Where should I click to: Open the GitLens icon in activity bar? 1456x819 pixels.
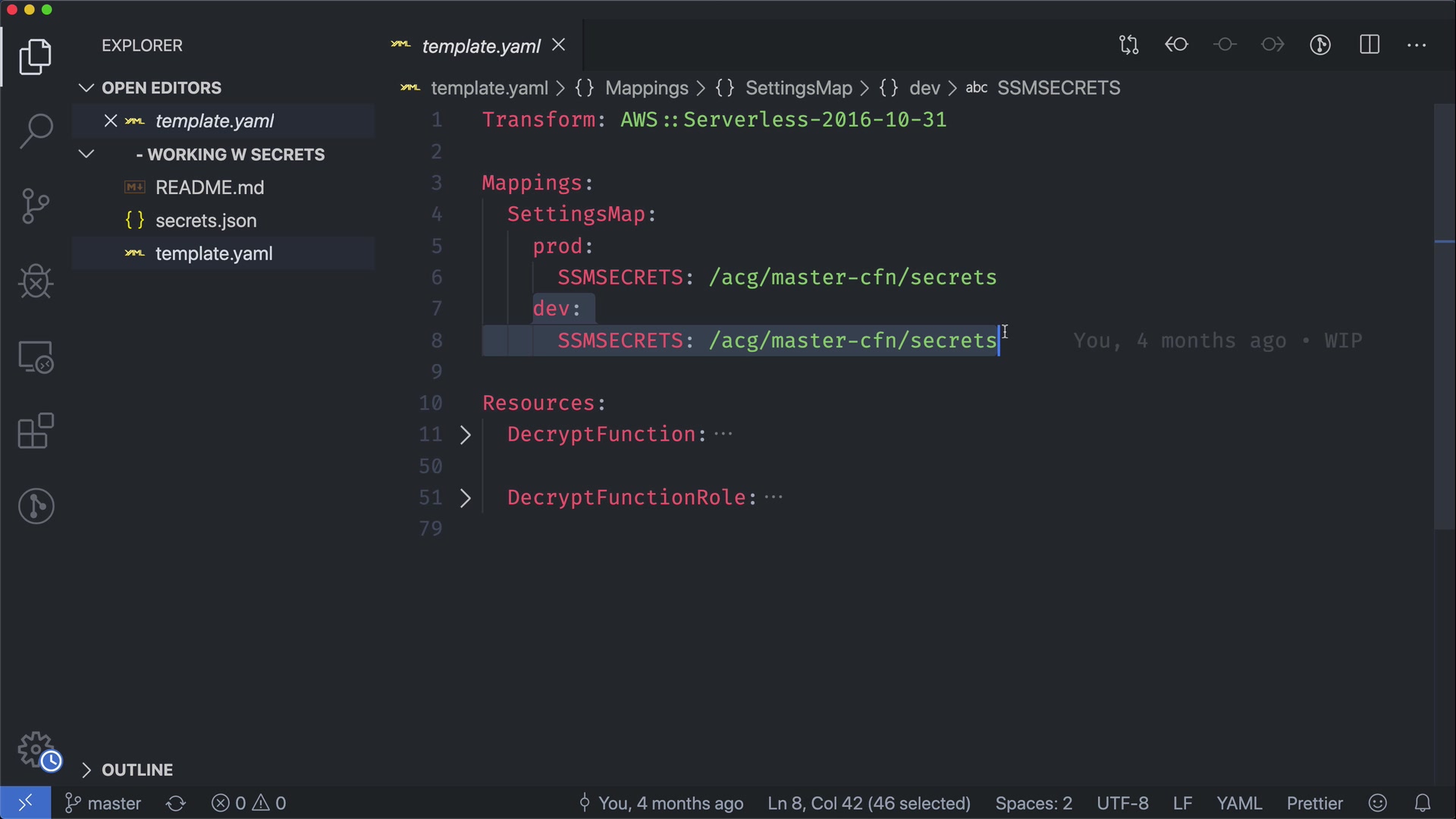coord(36,506)
